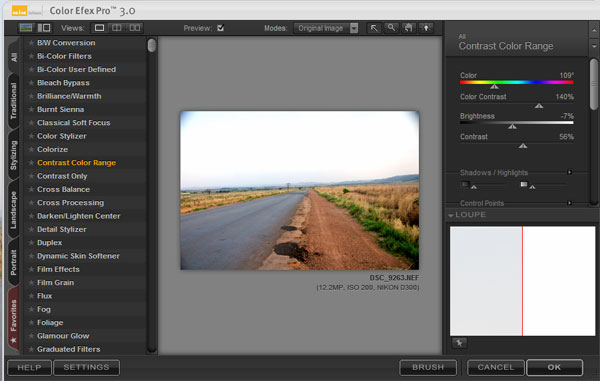600x381 pixels.
Task: Click the loupe pin icon
Action: coord(459,343)
